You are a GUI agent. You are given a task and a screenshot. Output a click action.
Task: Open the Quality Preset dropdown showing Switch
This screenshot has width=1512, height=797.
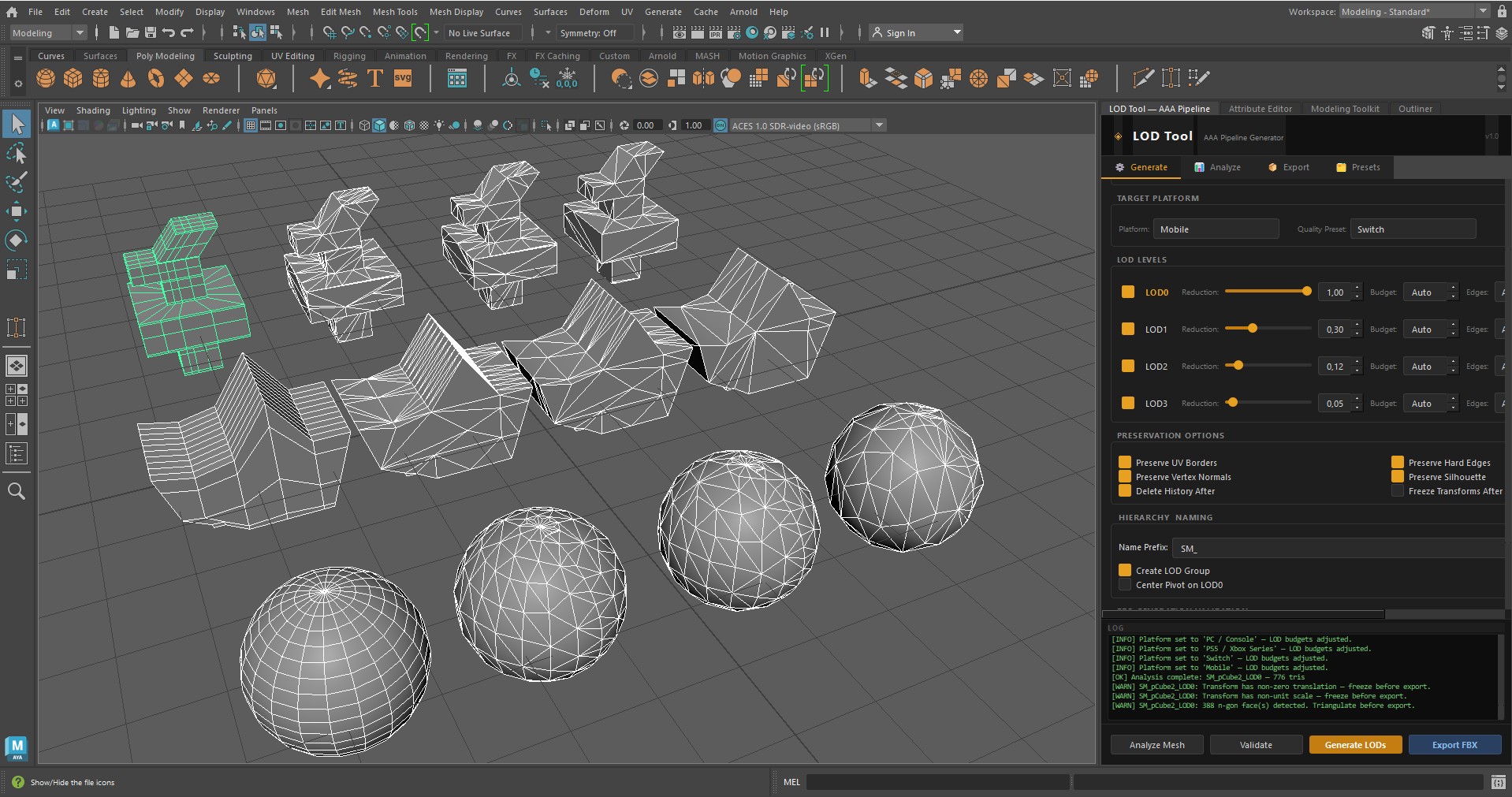pos(1413,229)
